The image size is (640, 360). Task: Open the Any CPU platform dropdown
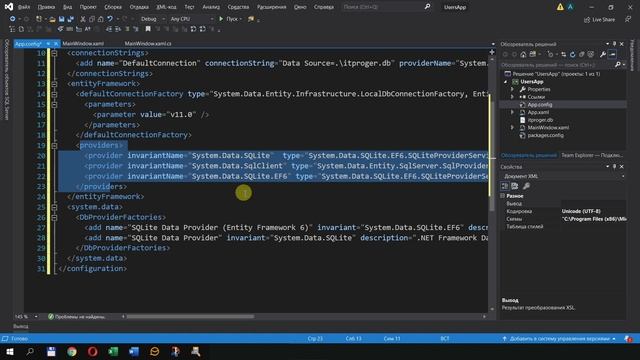tap(191, 19)
